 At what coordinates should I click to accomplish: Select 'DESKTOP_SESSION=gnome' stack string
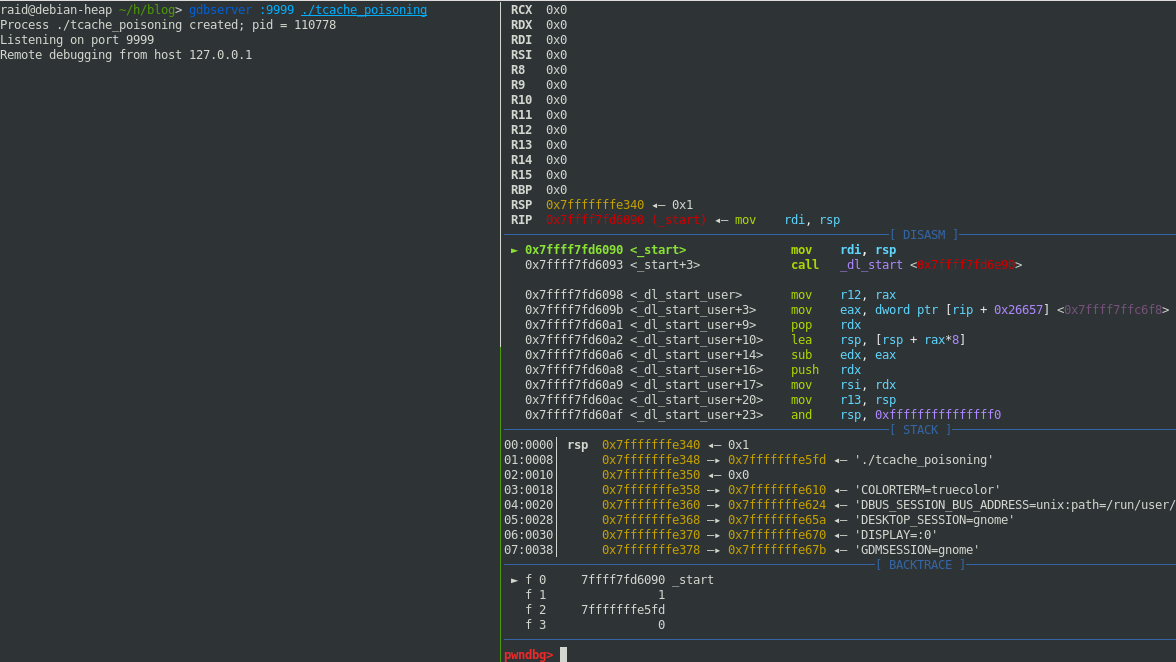click(x=934, y=520)
